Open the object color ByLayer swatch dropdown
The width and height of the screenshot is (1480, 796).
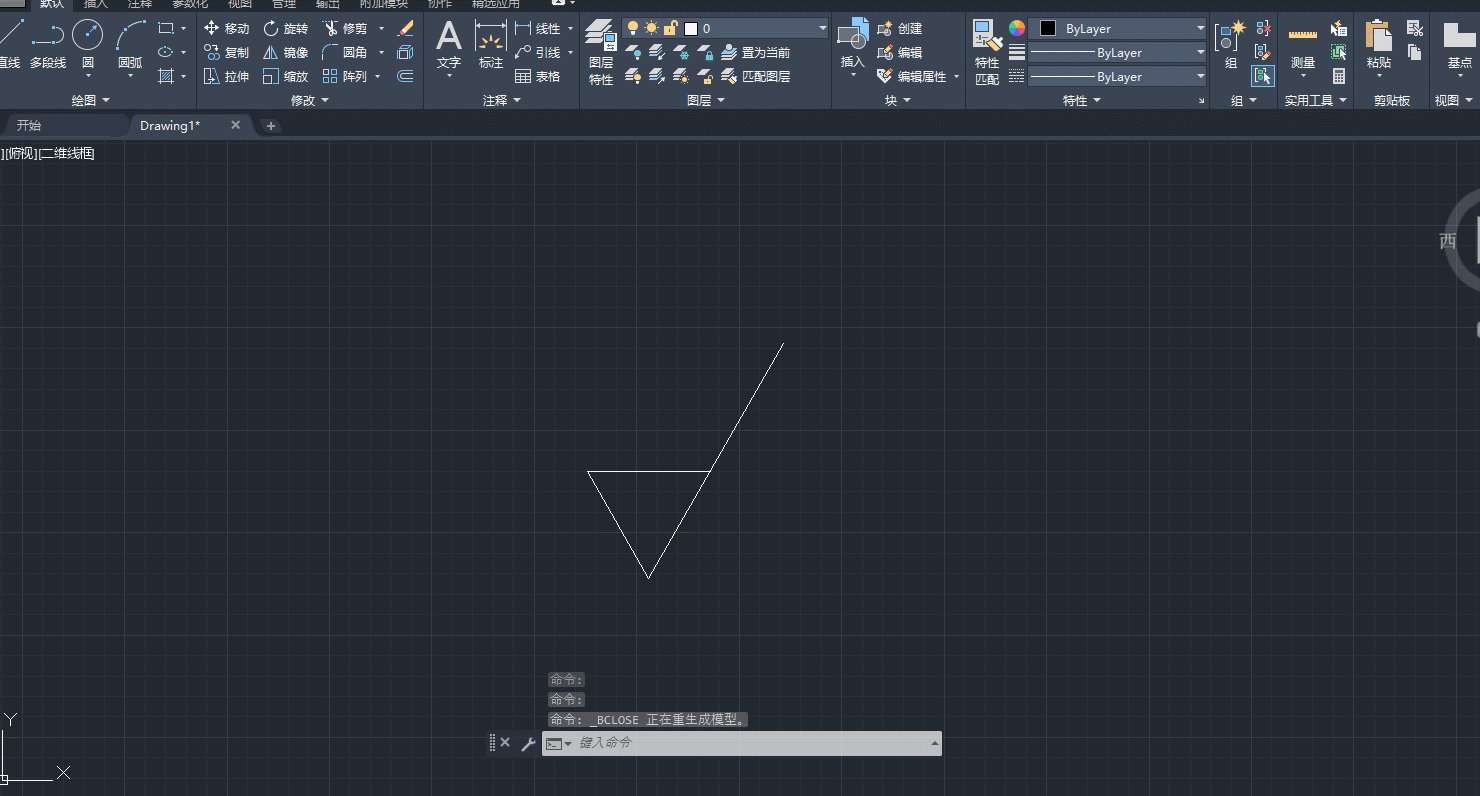point(1118,28)
